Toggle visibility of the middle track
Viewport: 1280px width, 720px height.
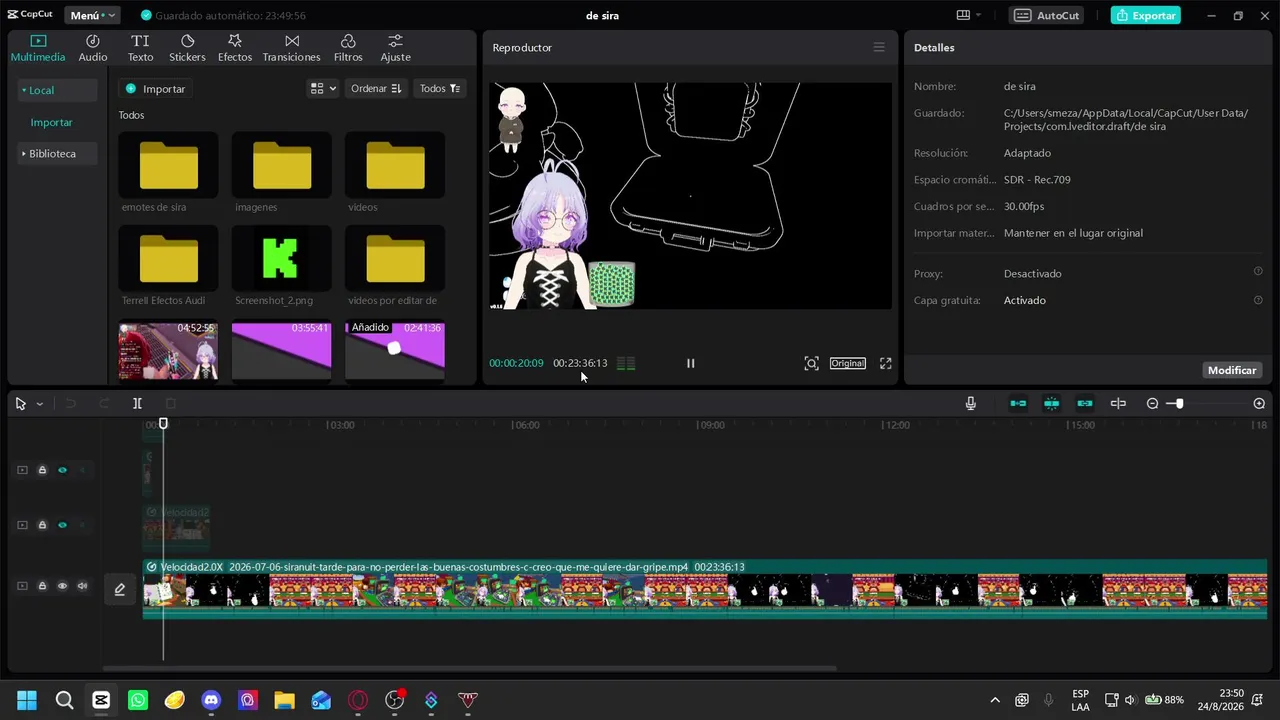(62, 525)
